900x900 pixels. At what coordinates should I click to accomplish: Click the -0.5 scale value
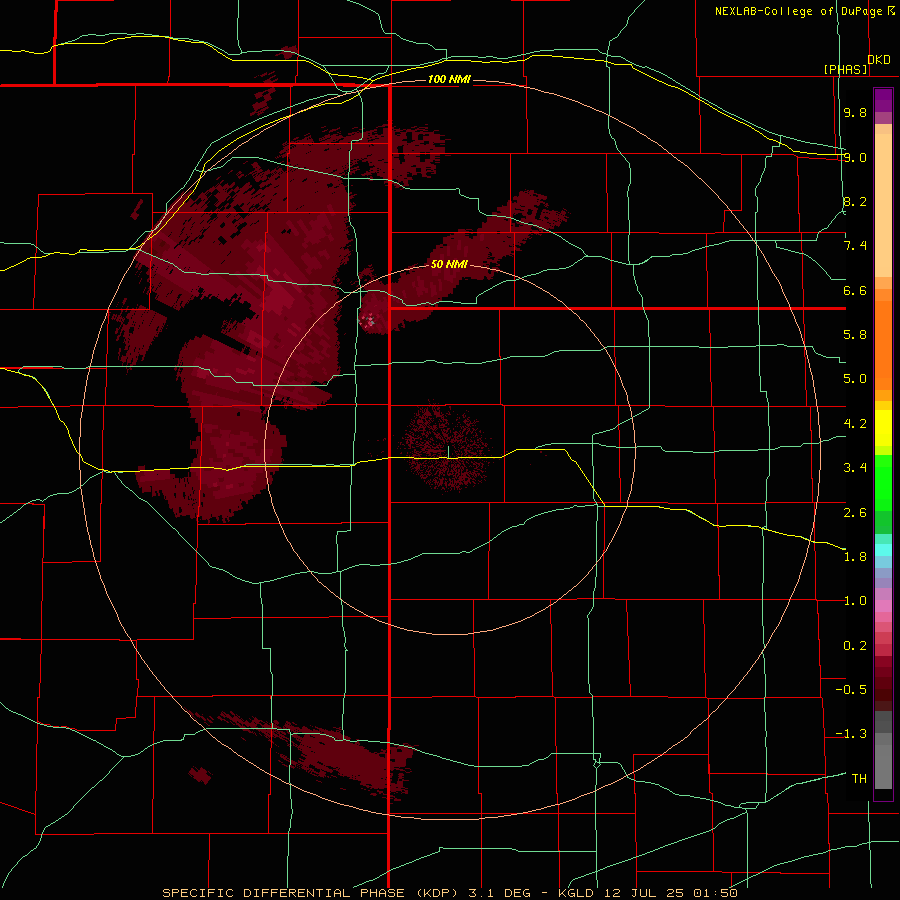(x=851, y=690)
